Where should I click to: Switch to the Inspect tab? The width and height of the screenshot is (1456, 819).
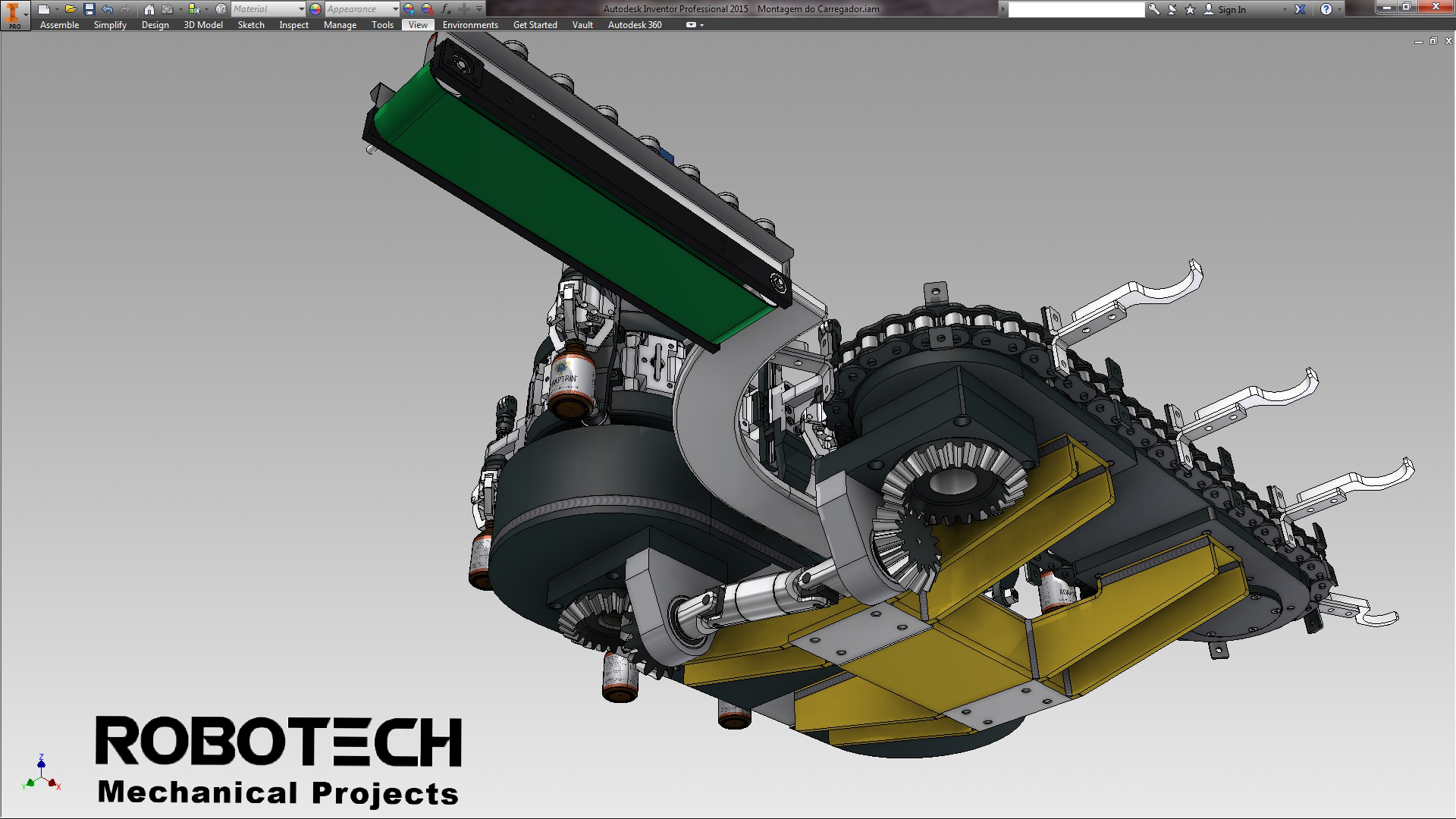(x=294, y=25)
